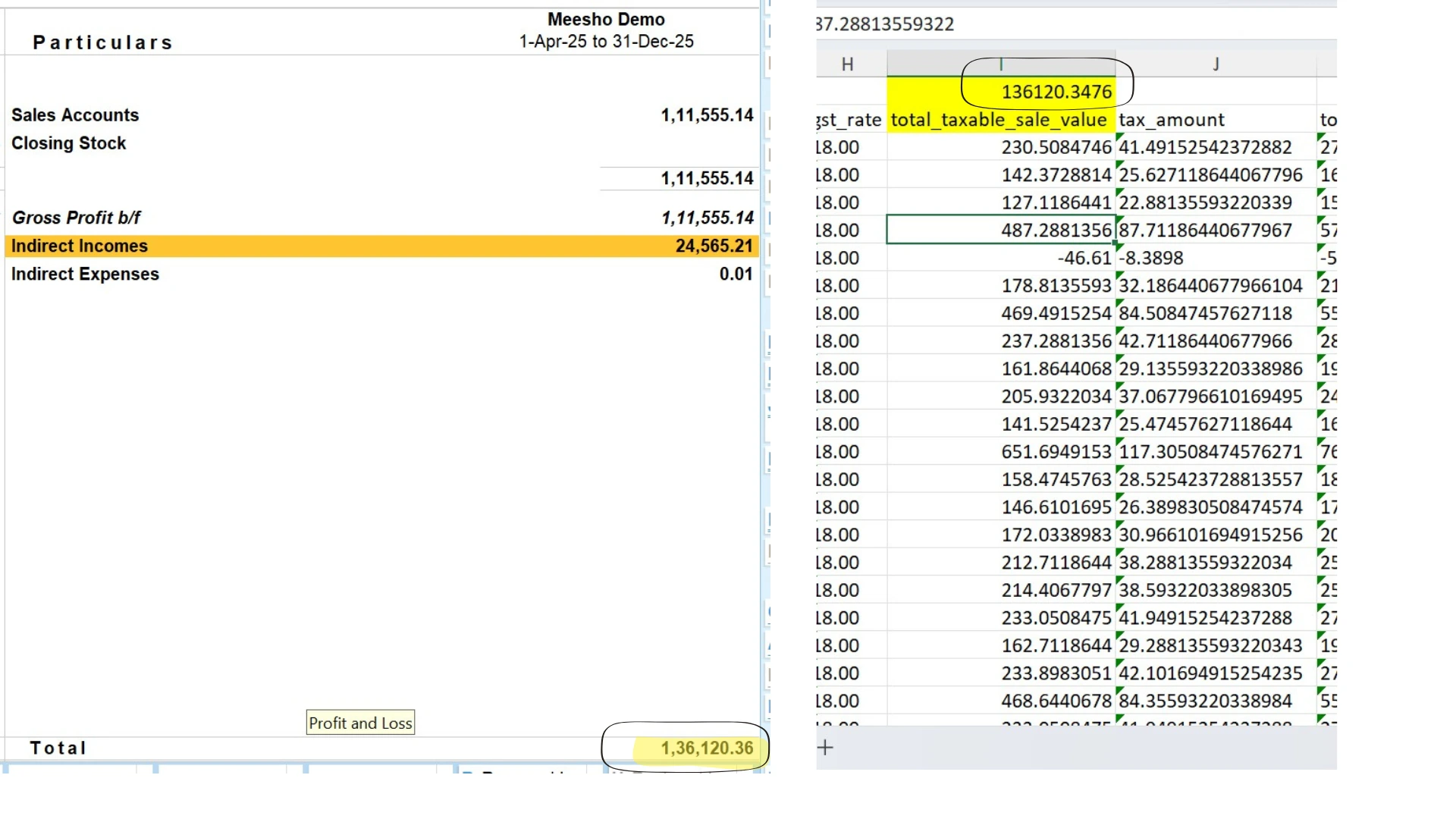Image resolution: width=1456 pixels, height=819 pixels.
Task: Click the Meesho Demo report title
Action: (606, 19)
